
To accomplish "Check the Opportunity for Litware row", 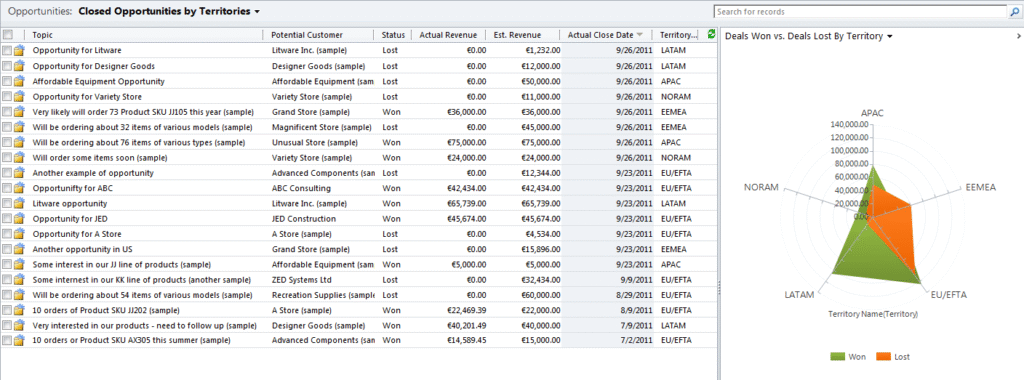I will (7, 50).
